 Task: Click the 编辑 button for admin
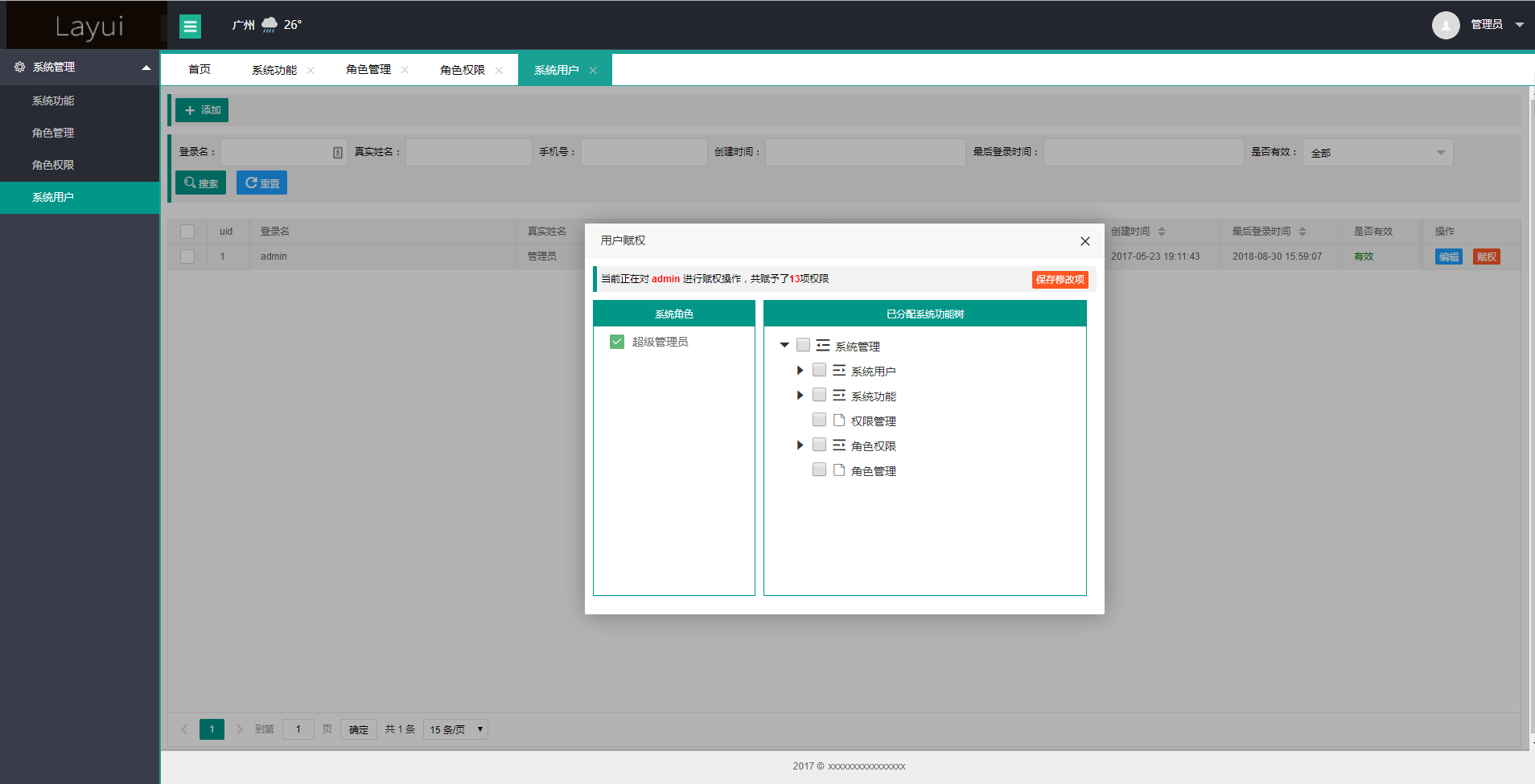click(1449, 257)
